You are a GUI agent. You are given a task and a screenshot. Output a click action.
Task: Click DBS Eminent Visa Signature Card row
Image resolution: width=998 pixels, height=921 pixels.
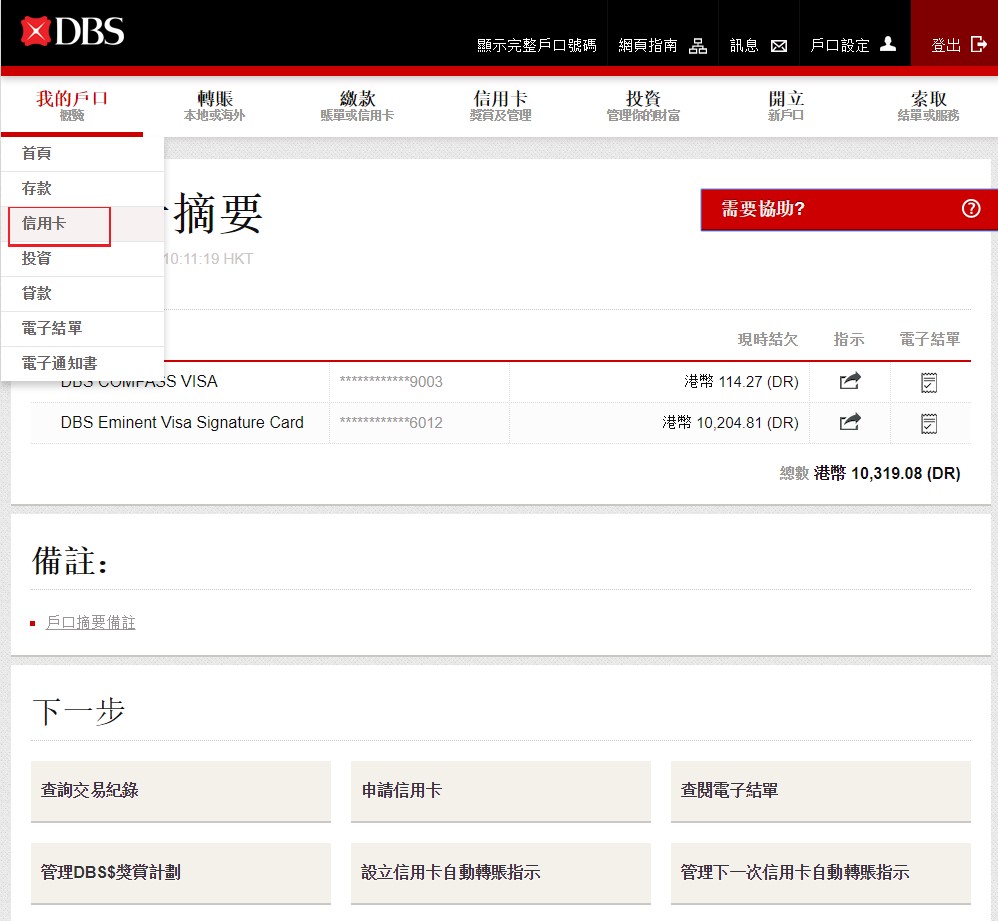(x=182, y=422)
